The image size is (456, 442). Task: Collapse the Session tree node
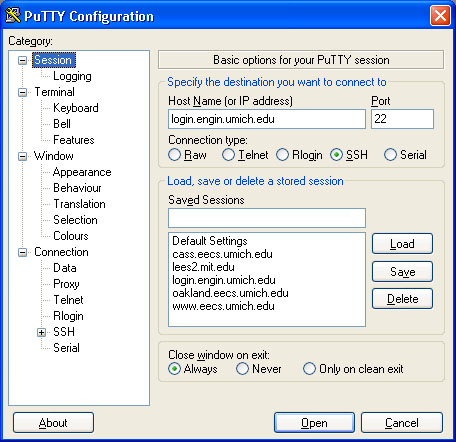pyautogui.click(x=22, y=60)
